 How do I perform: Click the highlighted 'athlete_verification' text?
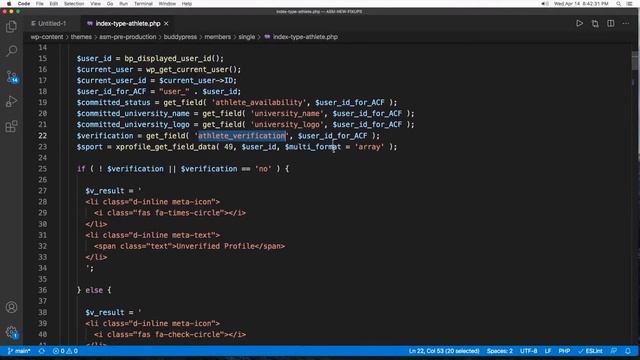pyautogui.click(x=242, y=136)
